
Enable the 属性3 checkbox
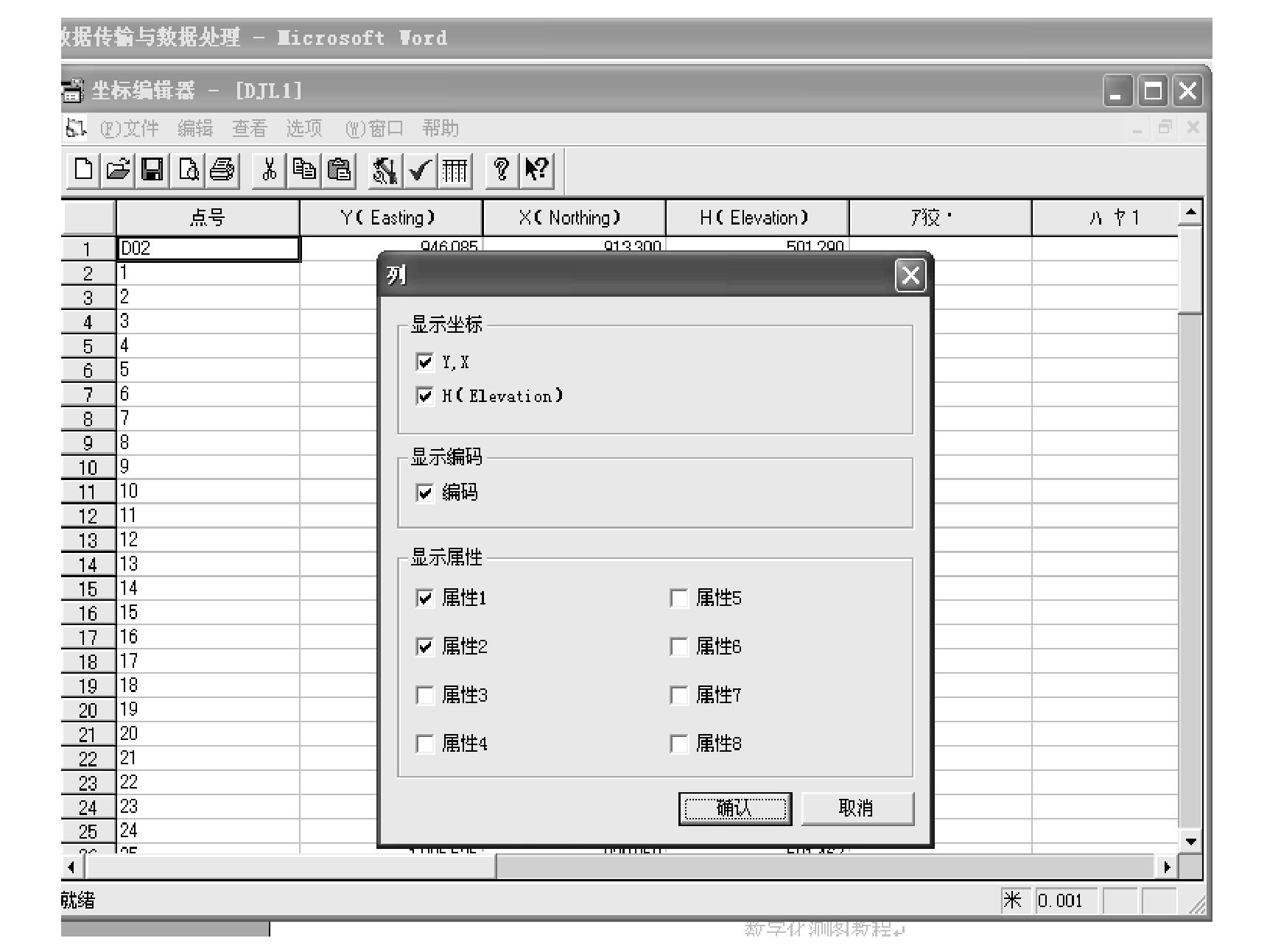[424, 695]
